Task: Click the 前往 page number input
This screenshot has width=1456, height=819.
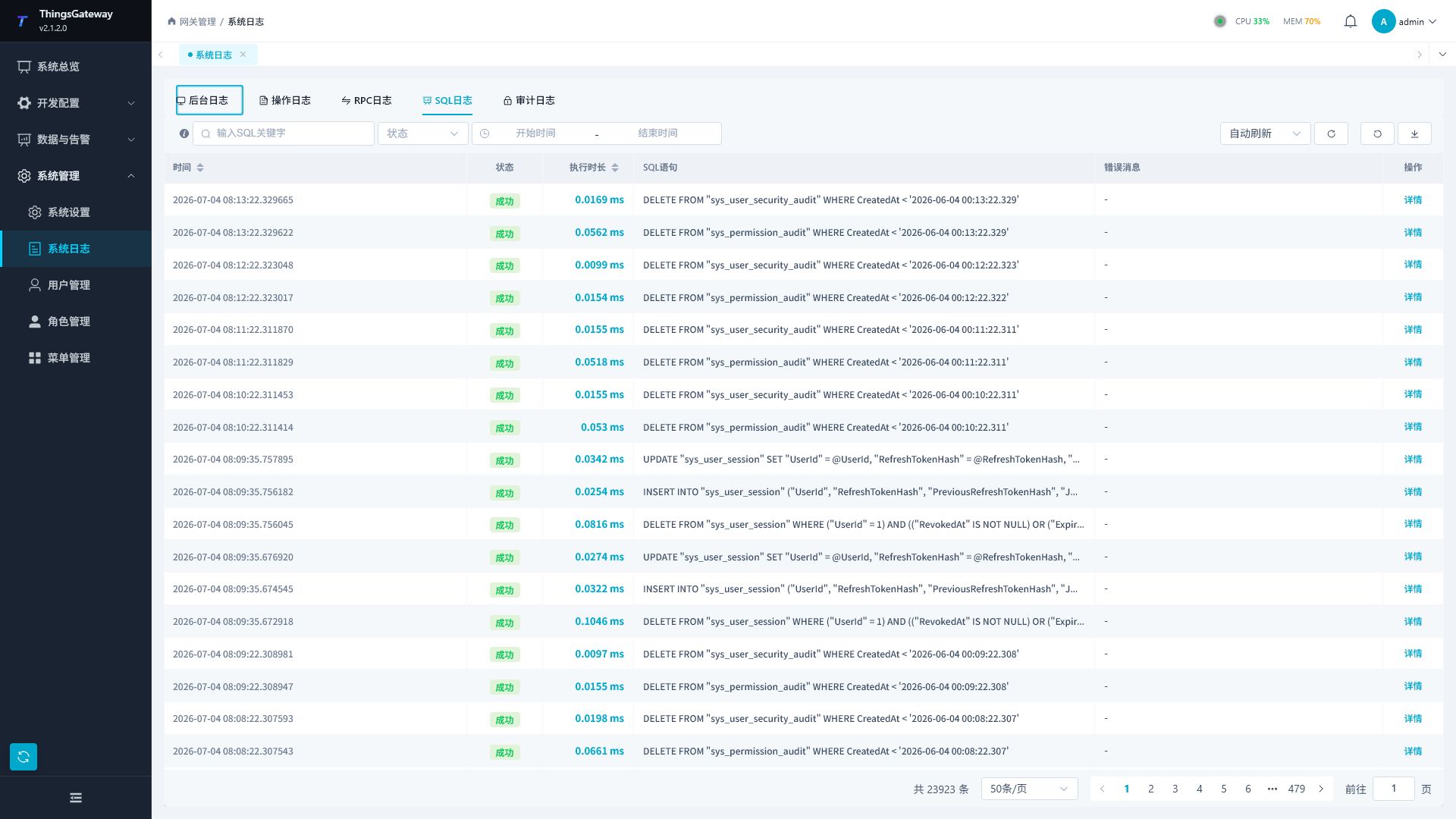Action: point(1393,789)
